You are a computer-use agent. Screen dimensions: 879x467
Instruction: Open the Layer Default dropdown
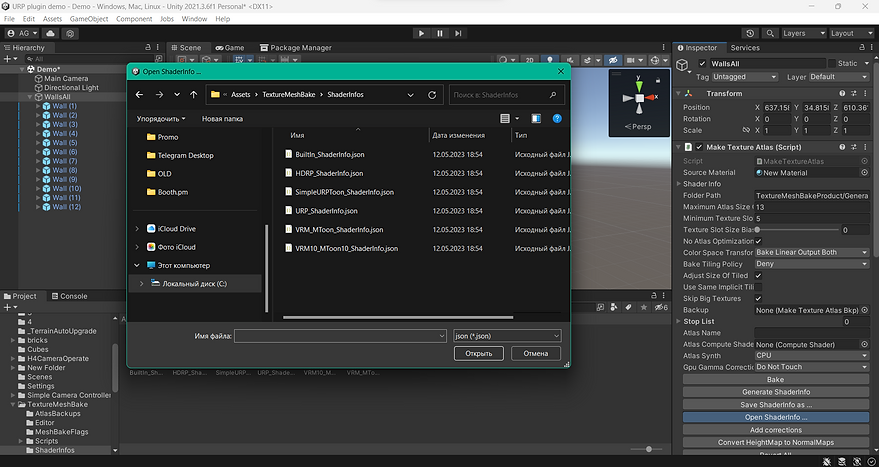[x=838, y=77]
